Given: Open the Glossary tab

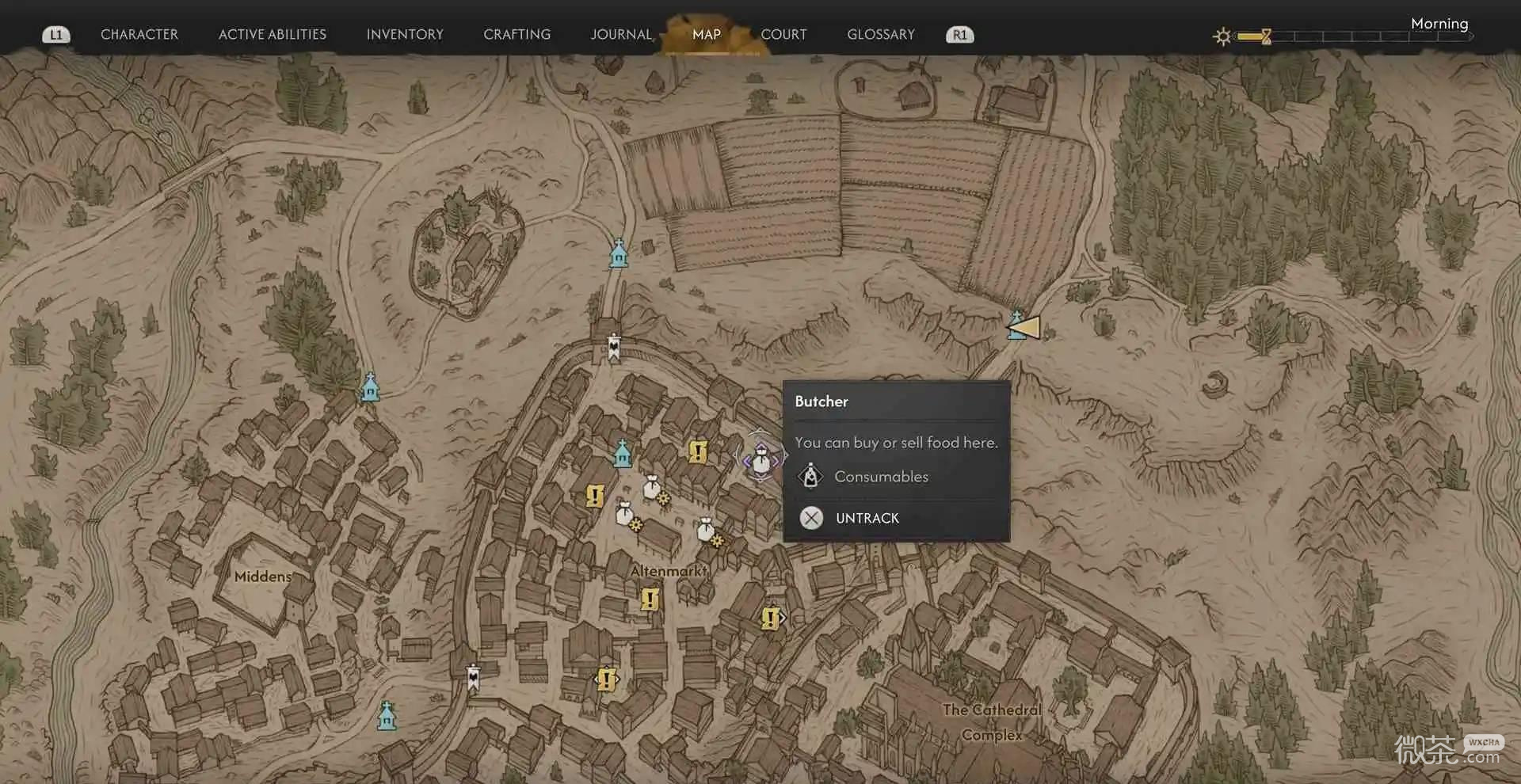Looking at the screenshot, I should point(881,35).
